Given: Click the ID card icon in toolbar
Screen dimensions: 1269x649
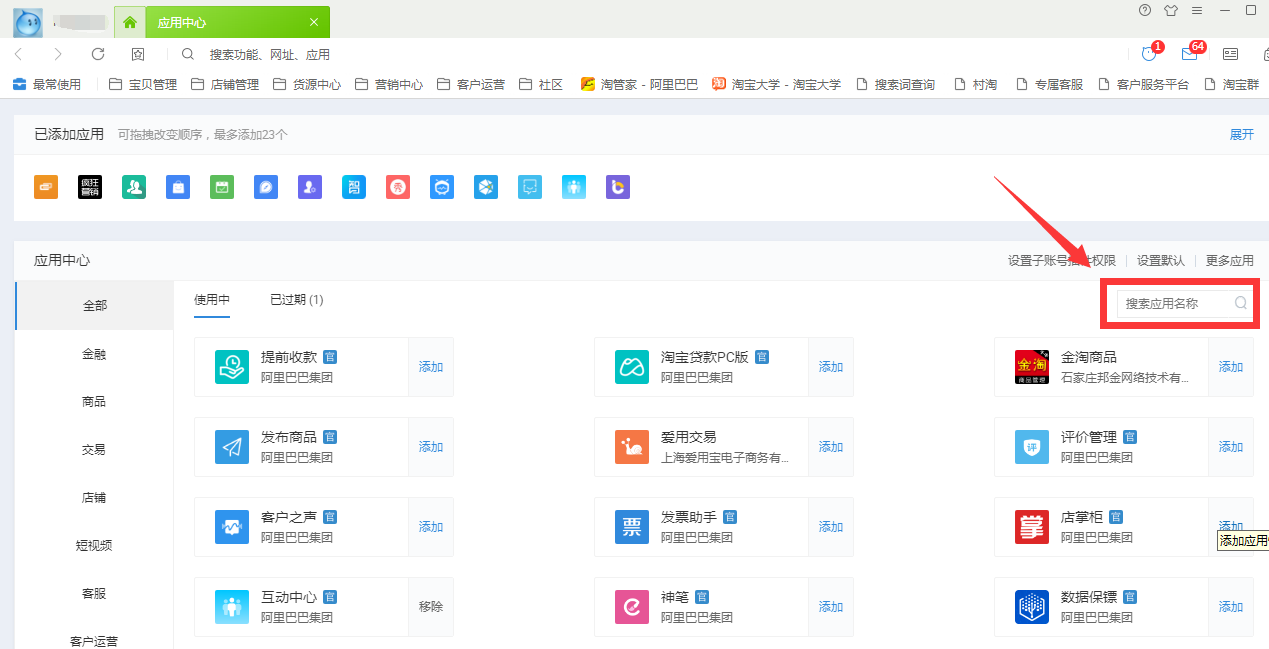Looking at the screenshot, I should pyautogui.click(x=1230, y=54).
